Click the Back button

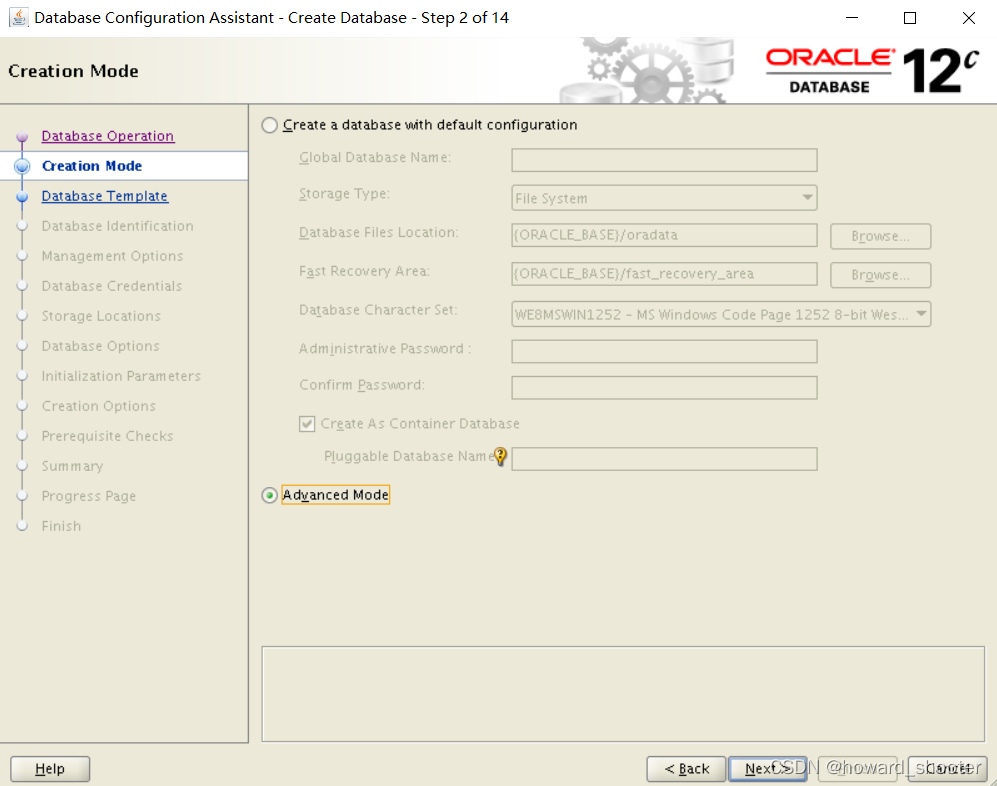pos(686,768)
